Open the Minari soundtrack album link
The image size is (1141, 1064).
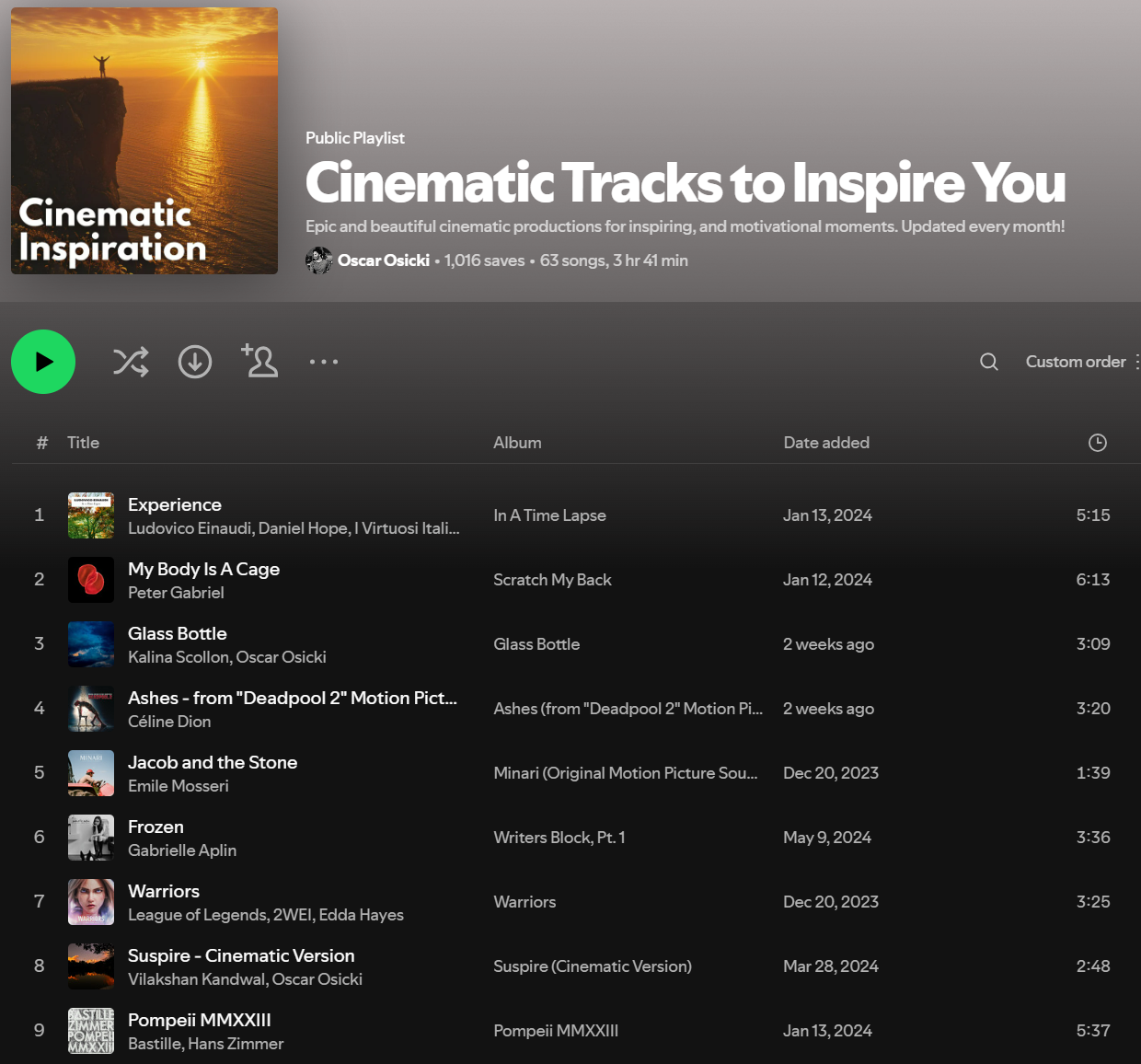tap(626, 773)
